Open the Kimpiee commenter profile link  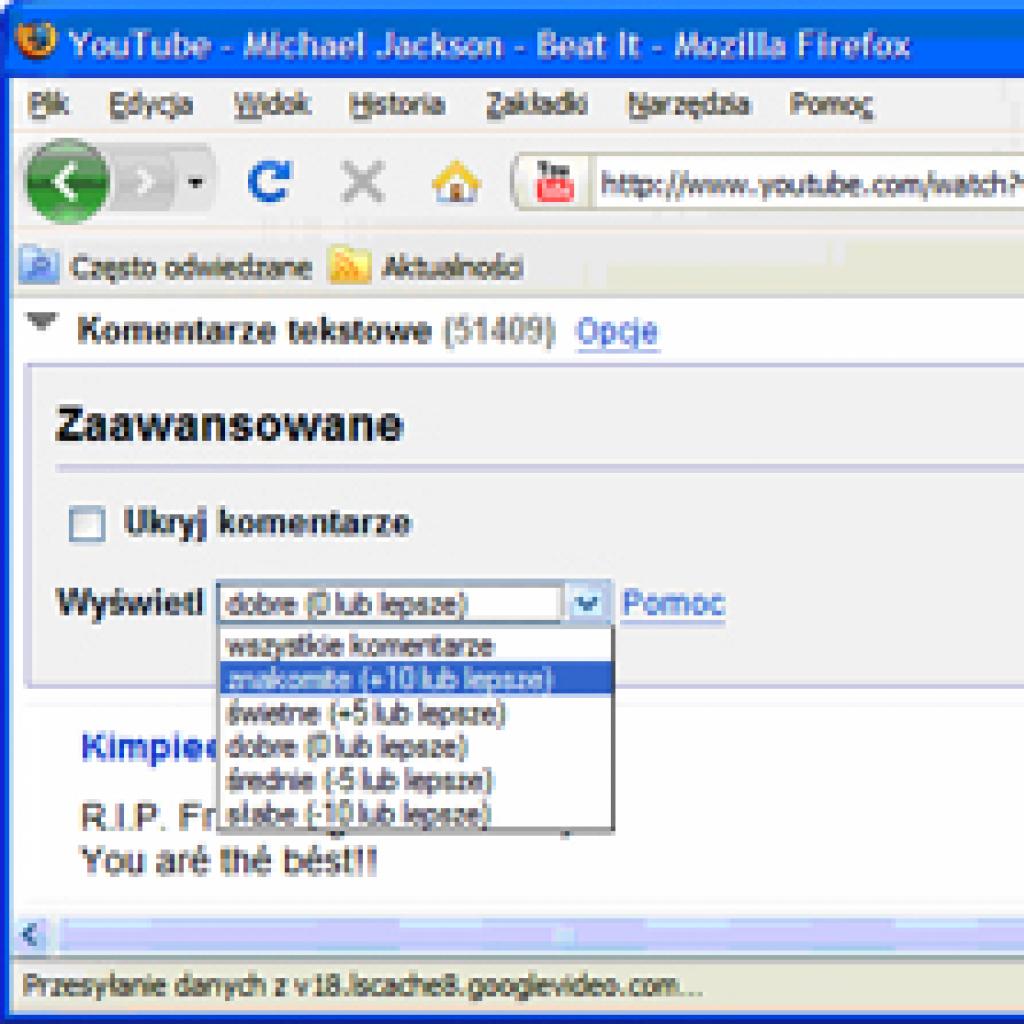(148, 746)
